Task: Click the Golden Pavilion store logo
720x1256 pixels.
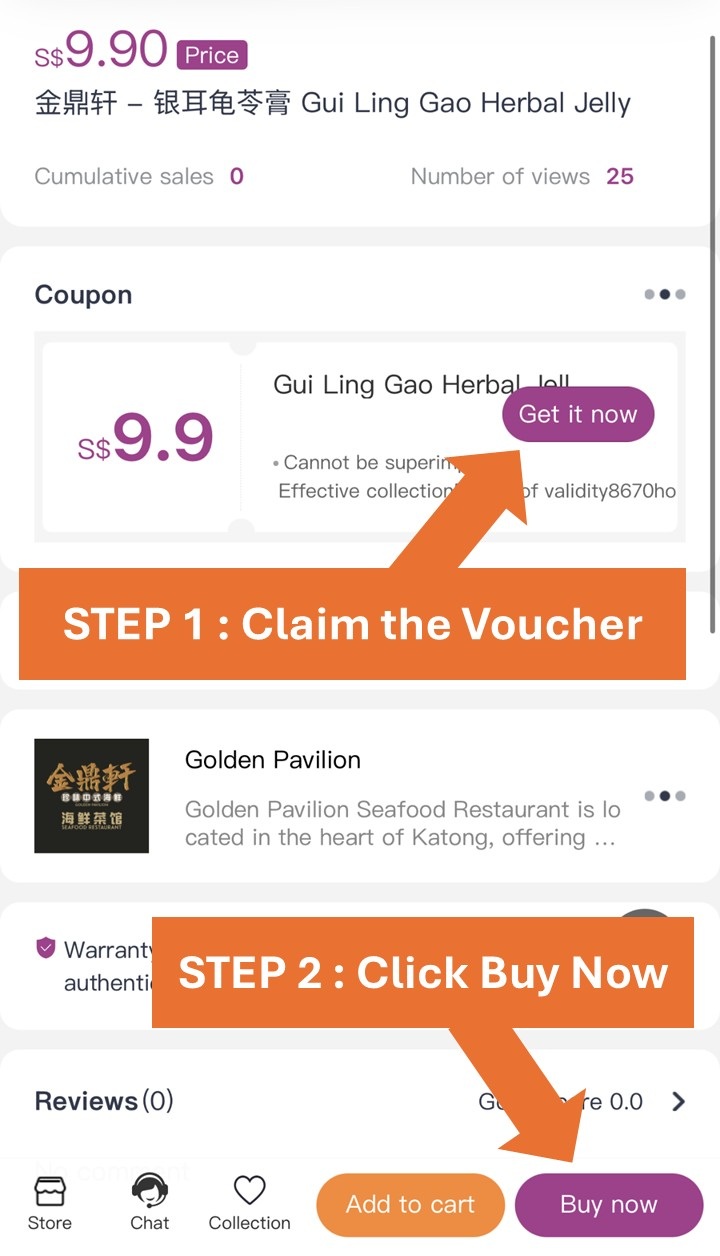Action: [92, 796]
